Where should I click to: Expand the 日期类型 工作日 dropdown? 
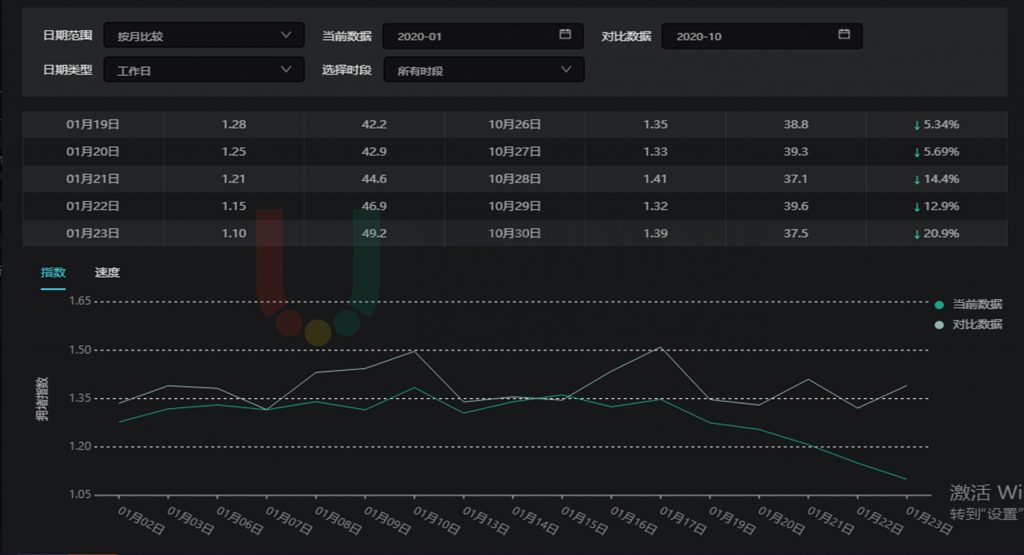tap(204, 70)
